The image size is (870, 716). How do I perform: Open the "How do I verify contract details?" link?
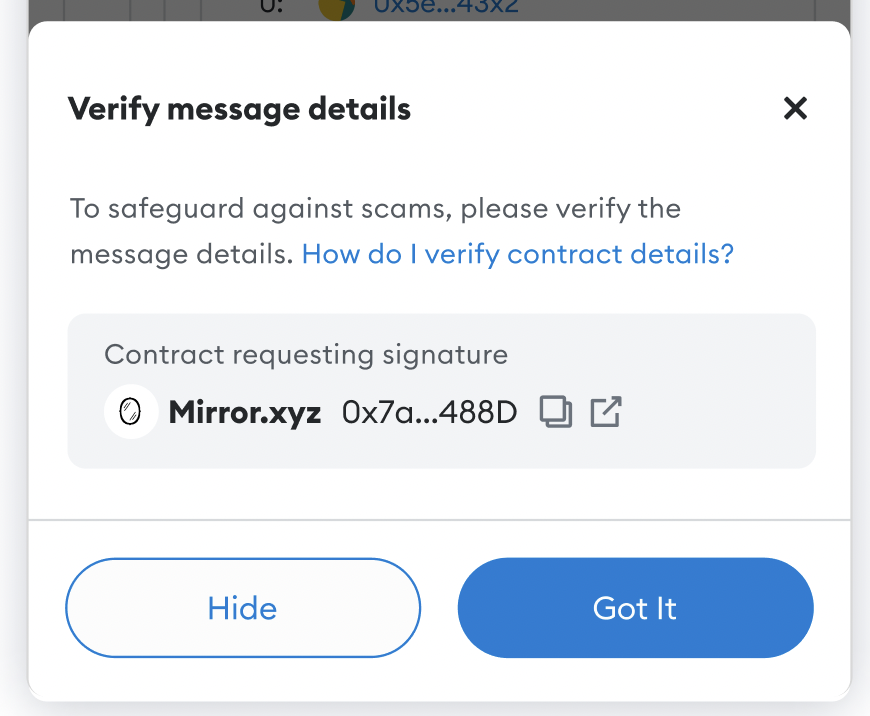click(517, 253)
